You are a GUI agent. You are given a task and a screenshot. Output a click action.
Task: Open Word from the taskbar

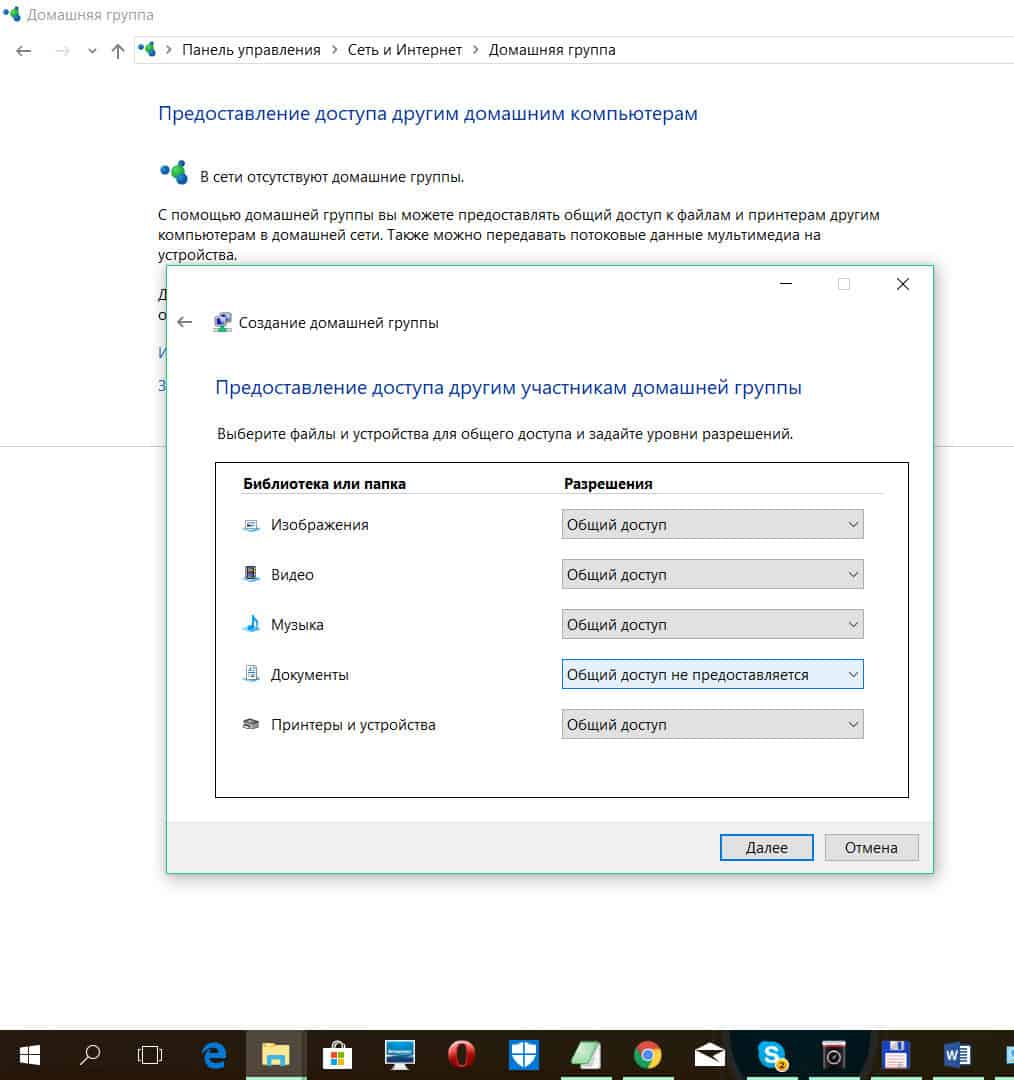(x=957, y=1054)
